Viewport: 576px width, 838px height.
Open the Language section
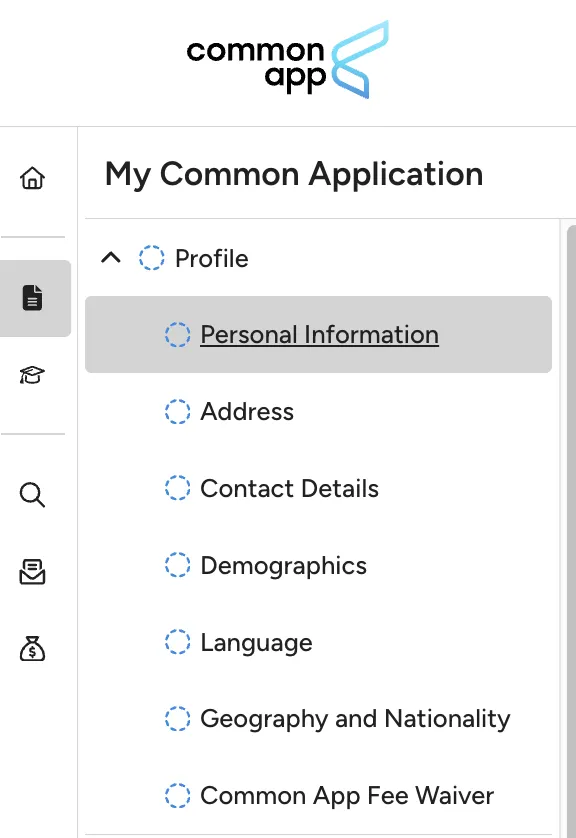click(x=256, y=643)
